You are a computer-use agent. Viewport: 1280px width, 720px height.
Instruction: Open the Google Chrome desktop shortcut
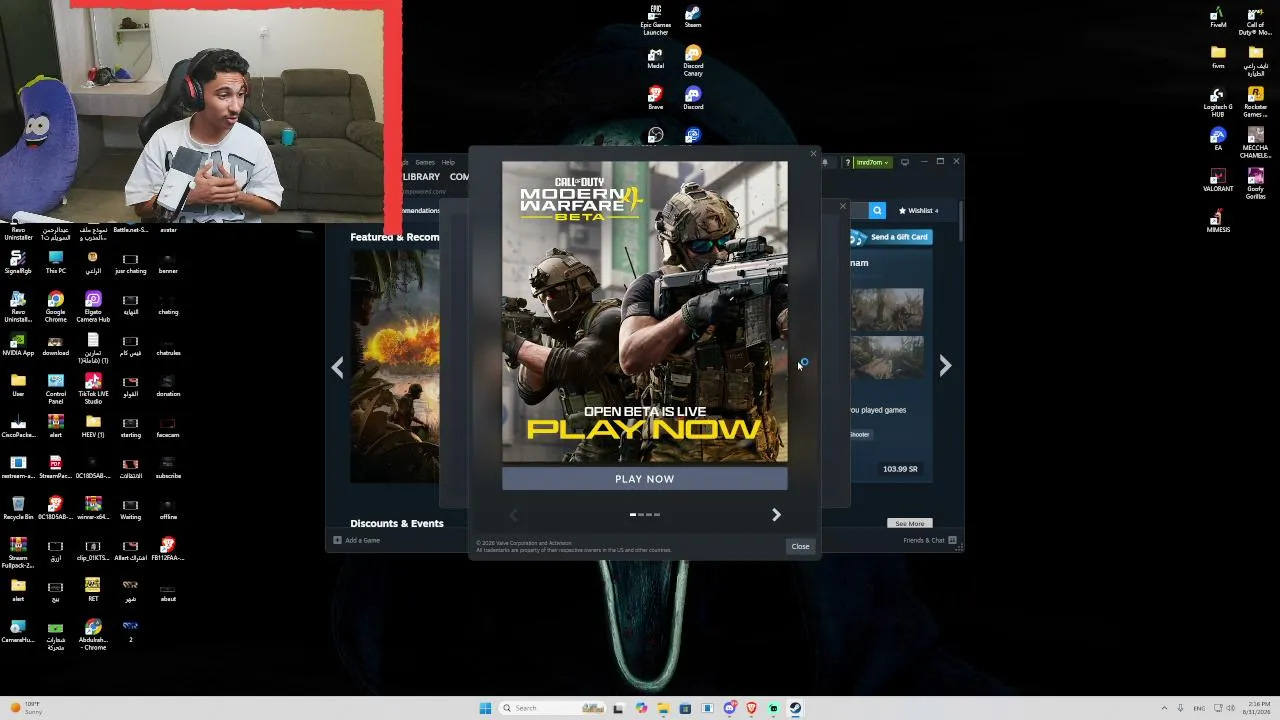(x=55, y=306)
